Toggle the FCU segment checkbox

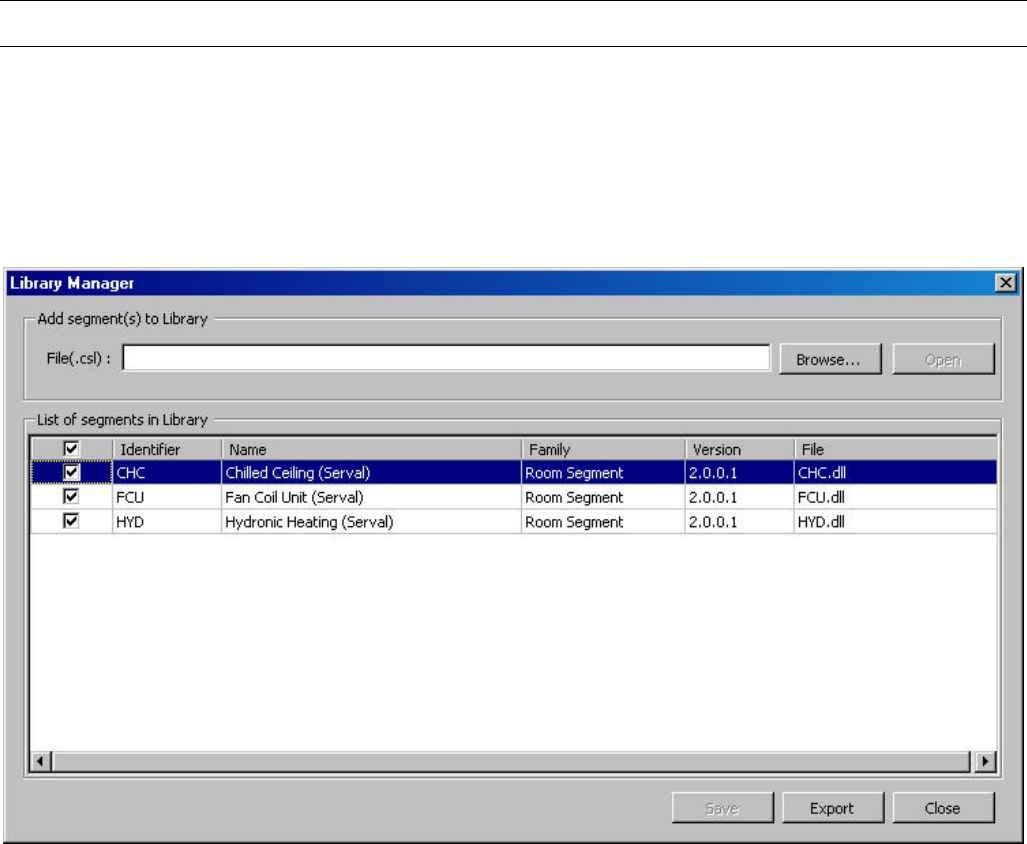coord(71,497)
